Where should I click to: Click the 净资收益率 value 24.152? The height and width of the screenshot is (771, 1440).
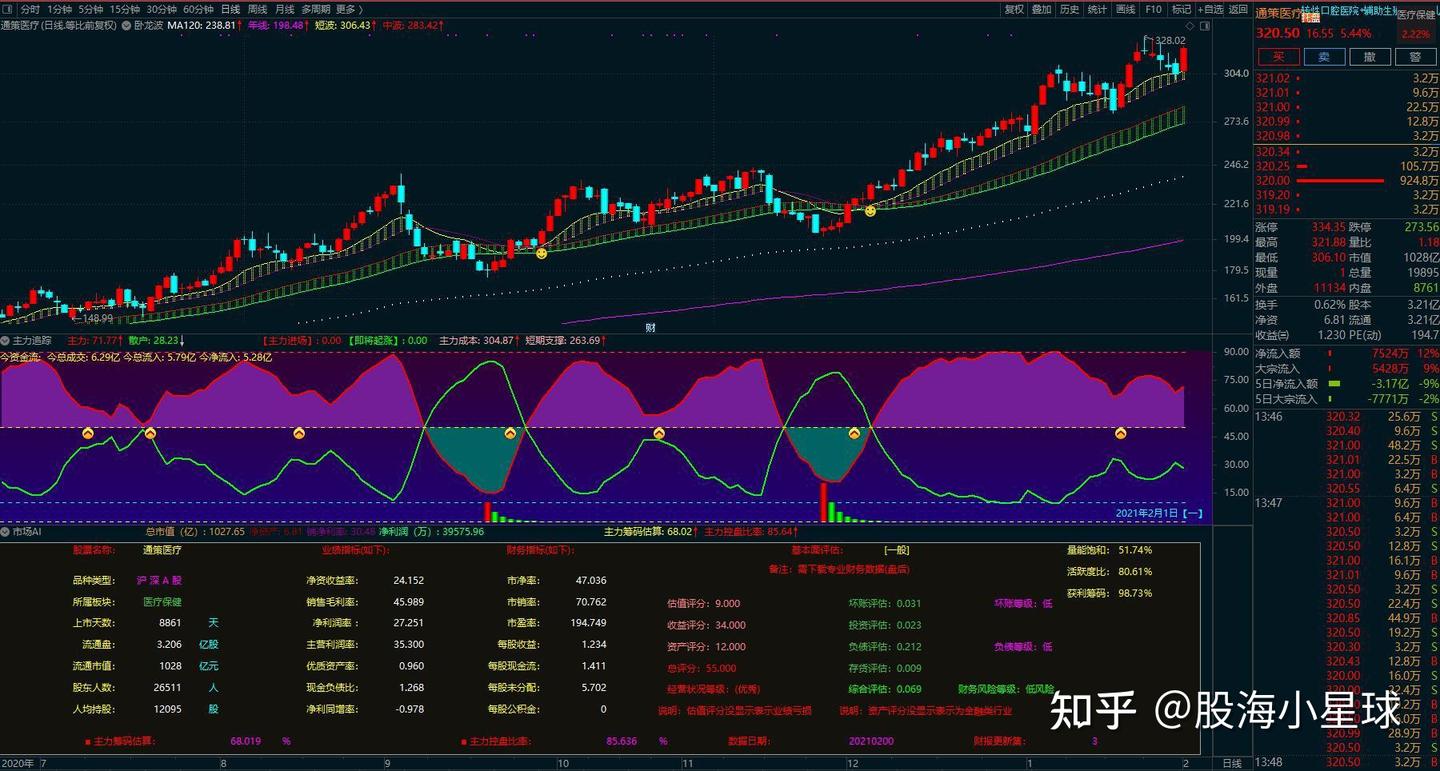pos(408,580)
